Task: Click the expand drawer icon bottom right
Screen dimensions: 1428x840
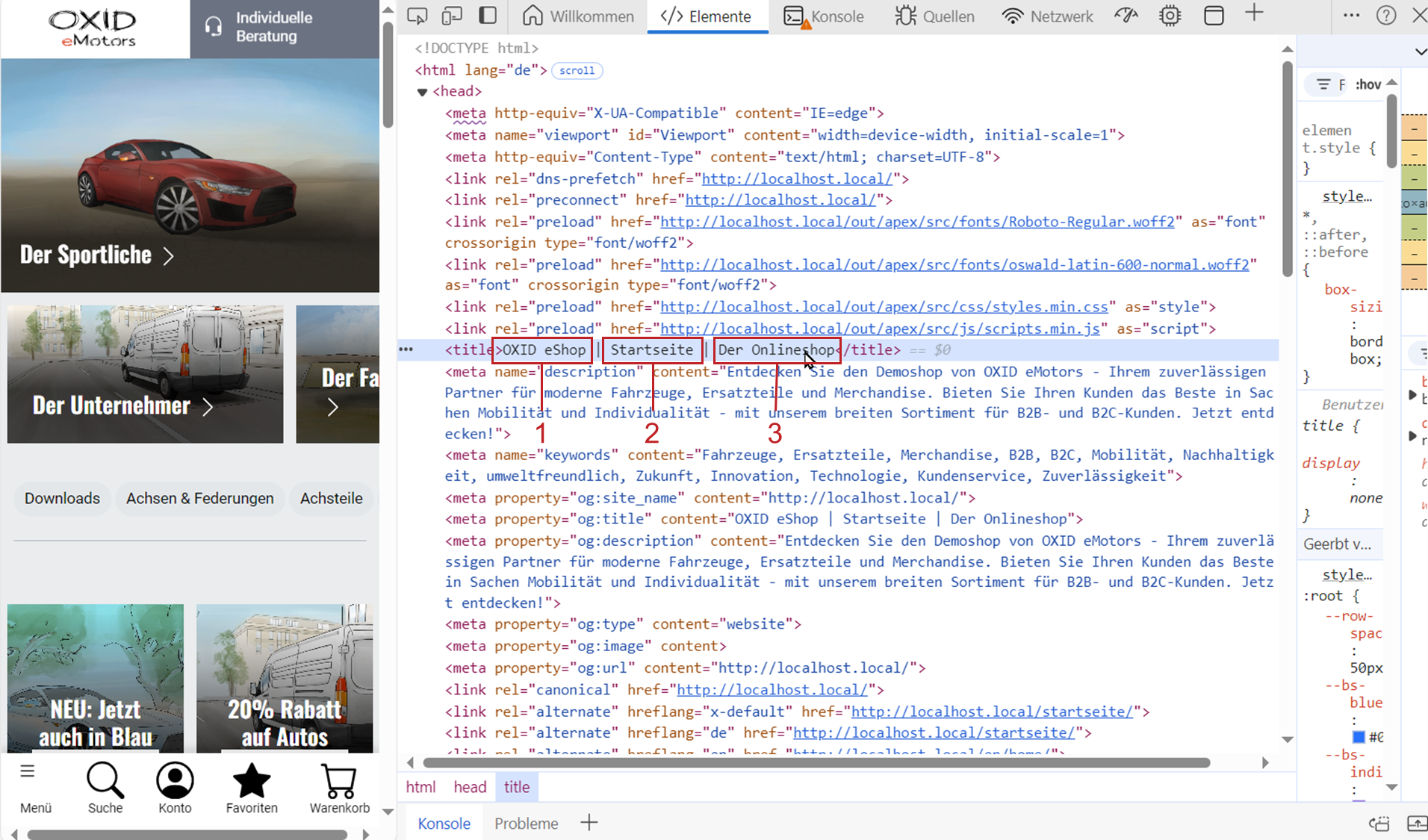Action: (x=1417, y=824)
